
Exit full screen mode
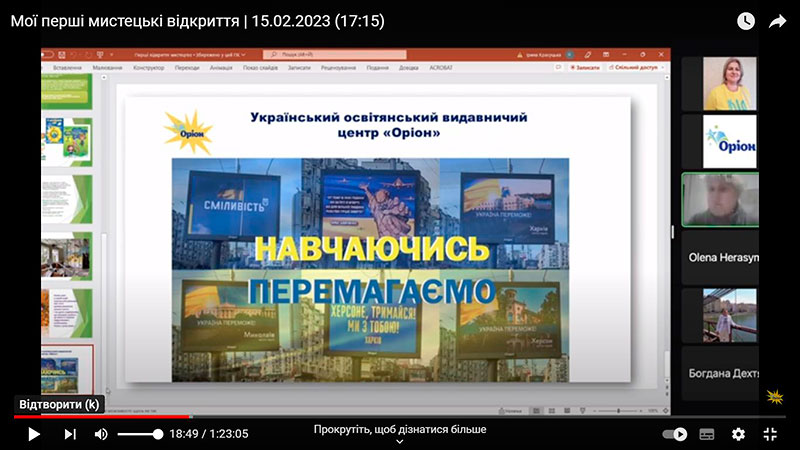click(x=770, y=434)
